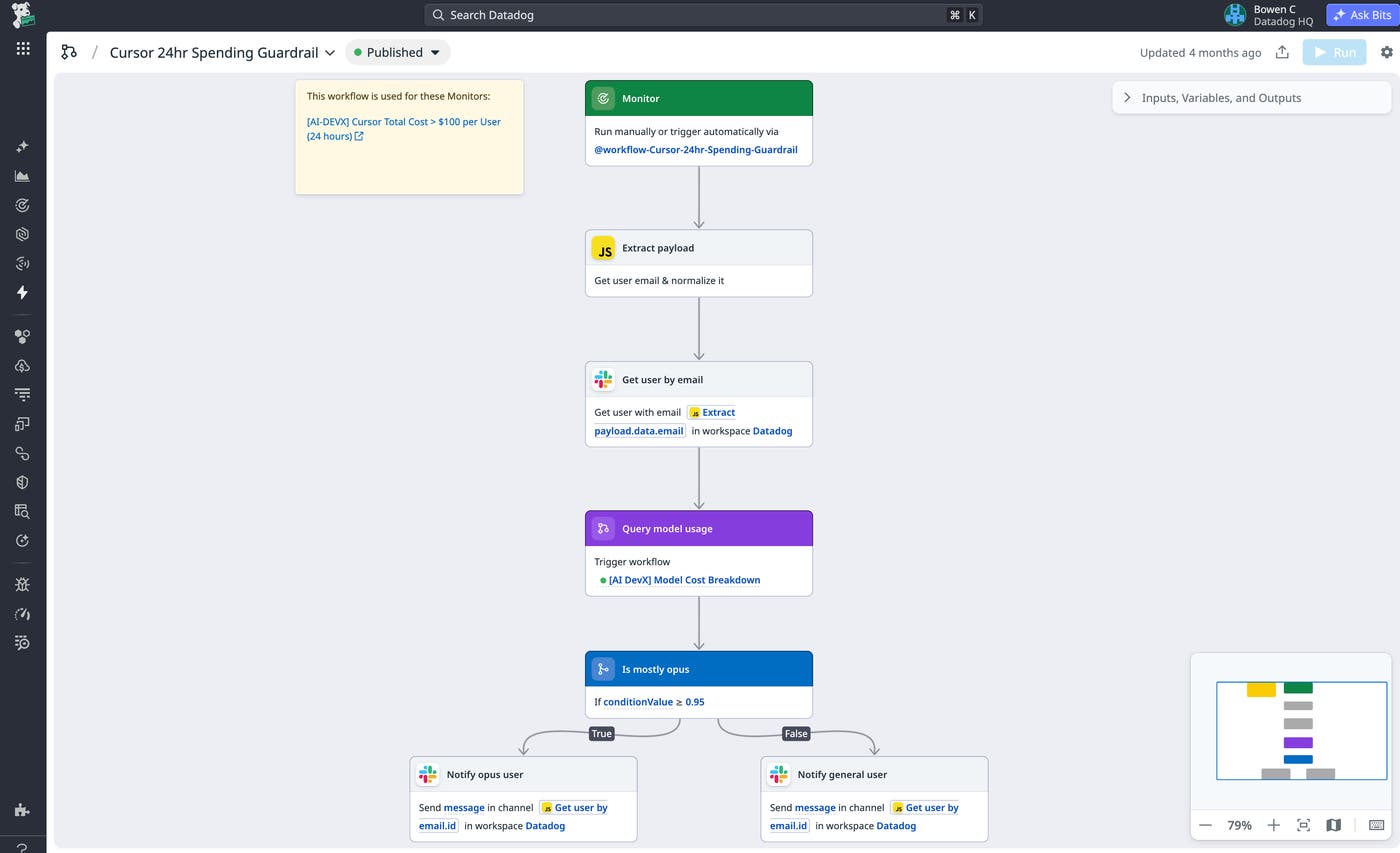Select the Extract payload node
1400x853 pixels.
pyautogui.click(x=699, y=263)
